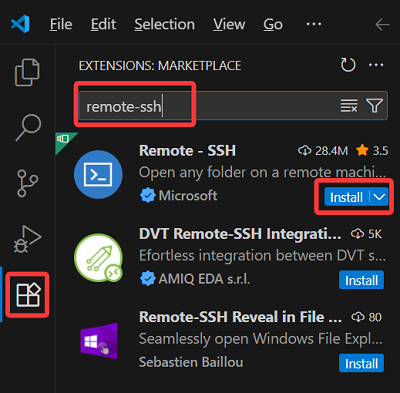Screen dimensions: 400x393
Task: Open marketplace Views and More Actions ellipsis
Action: pos(376,65)
